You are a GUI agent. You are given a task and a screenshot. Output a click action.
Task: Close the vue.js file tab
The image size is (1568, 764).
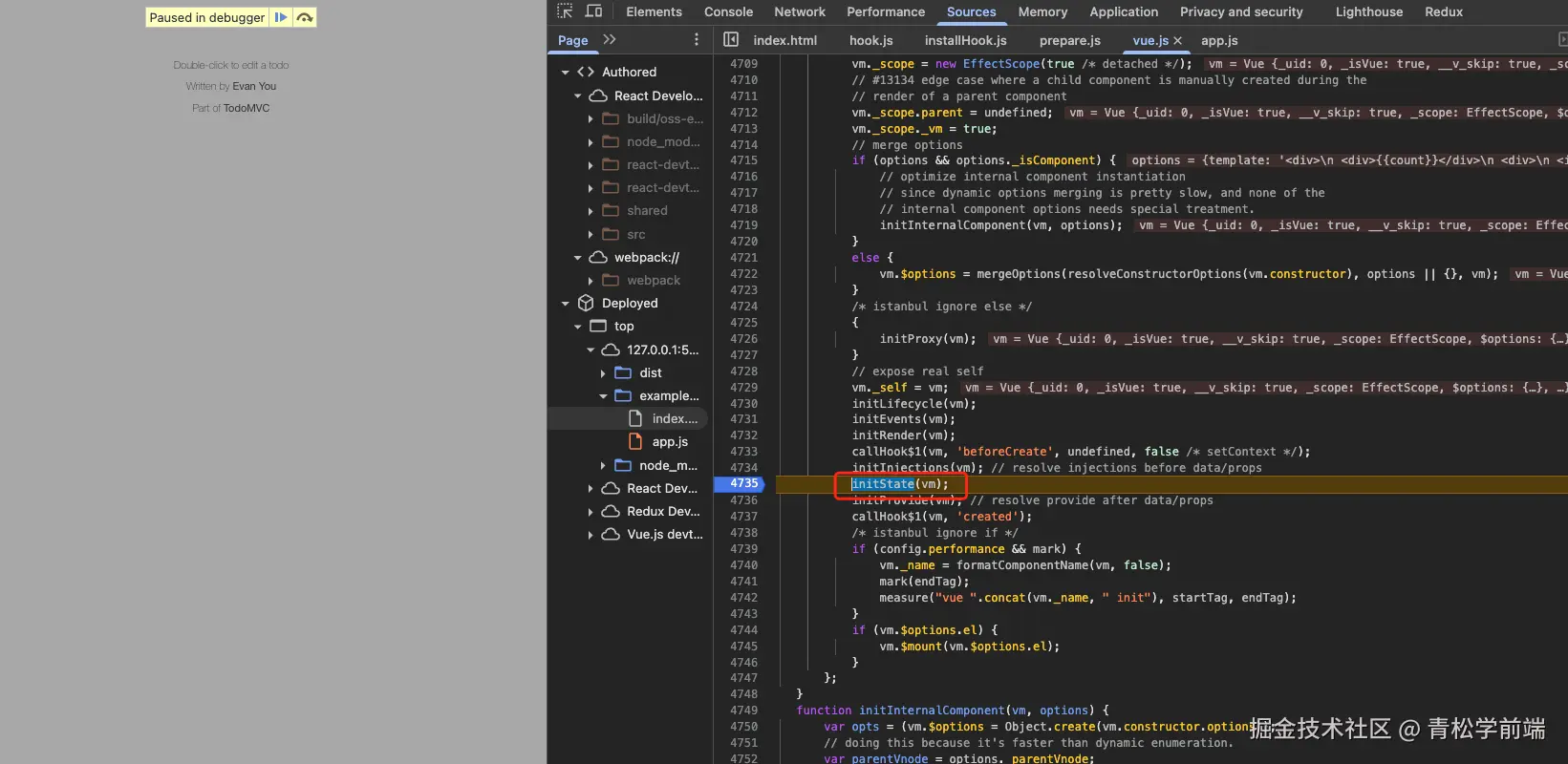point(1178,40)
